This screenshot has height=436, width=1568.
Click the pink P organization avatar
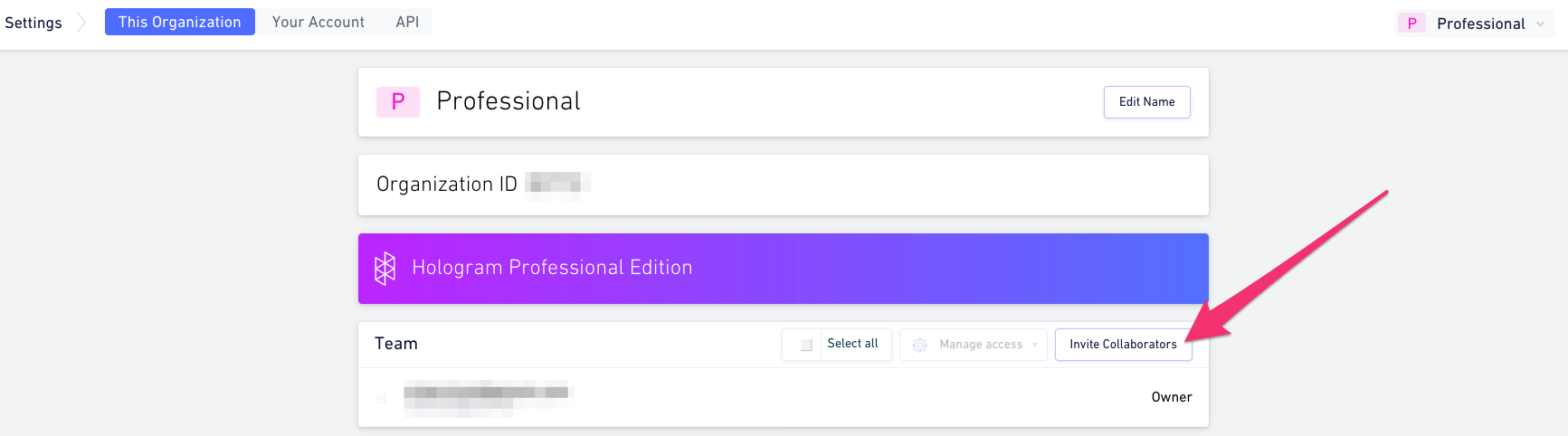(398, 102)
